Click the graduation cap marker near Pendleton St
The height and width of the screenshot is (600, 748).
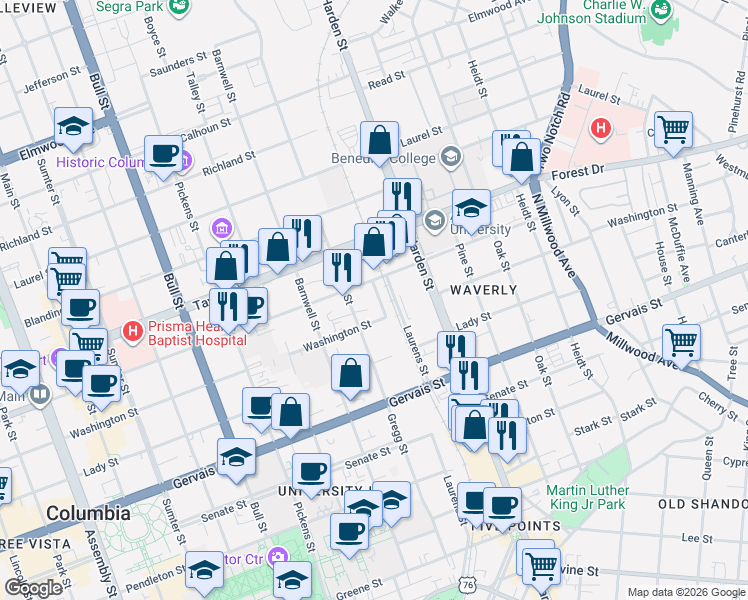[x=204, y=570]
